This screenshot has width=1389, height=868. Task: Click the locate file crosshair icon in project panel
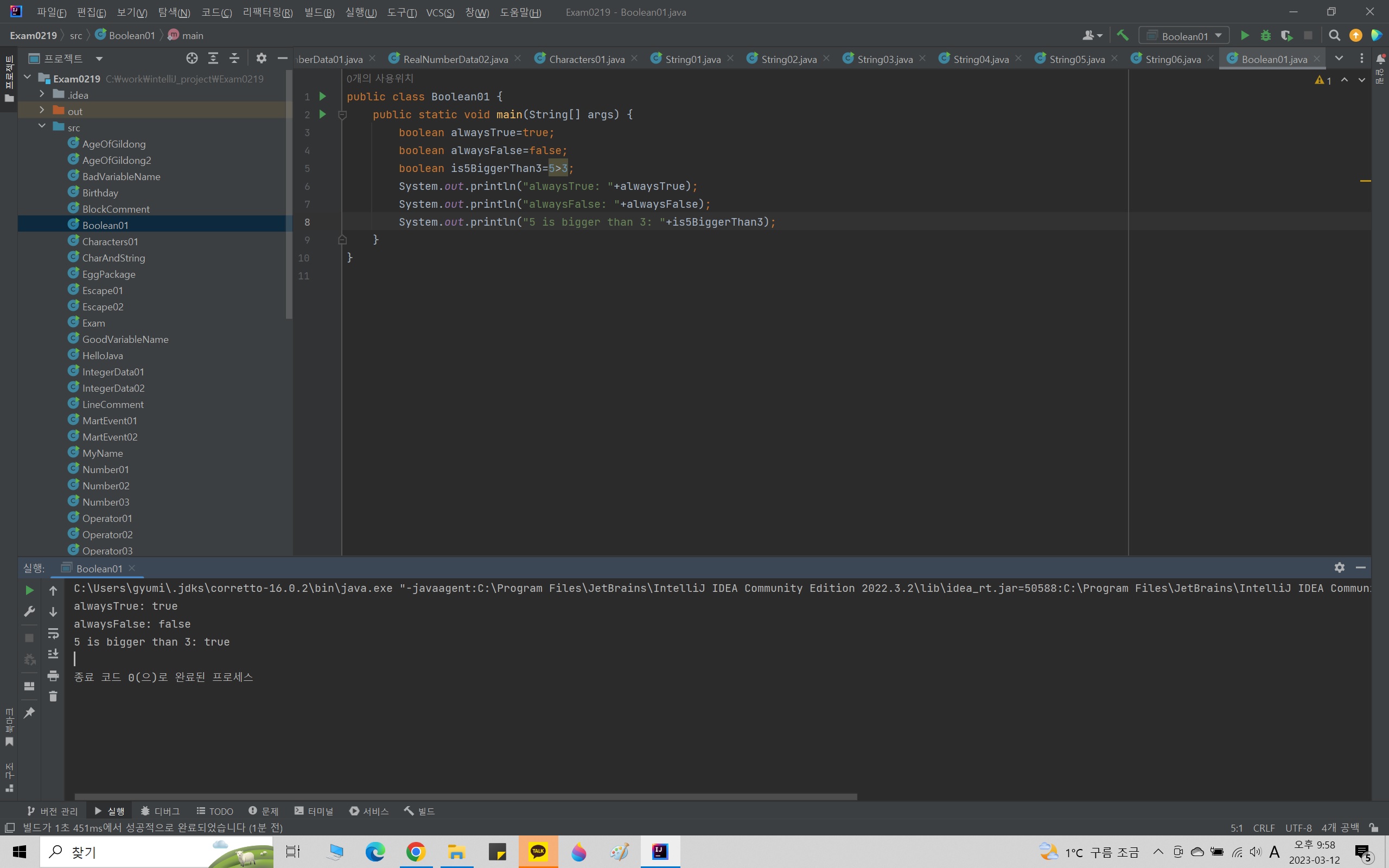point(192,58)
